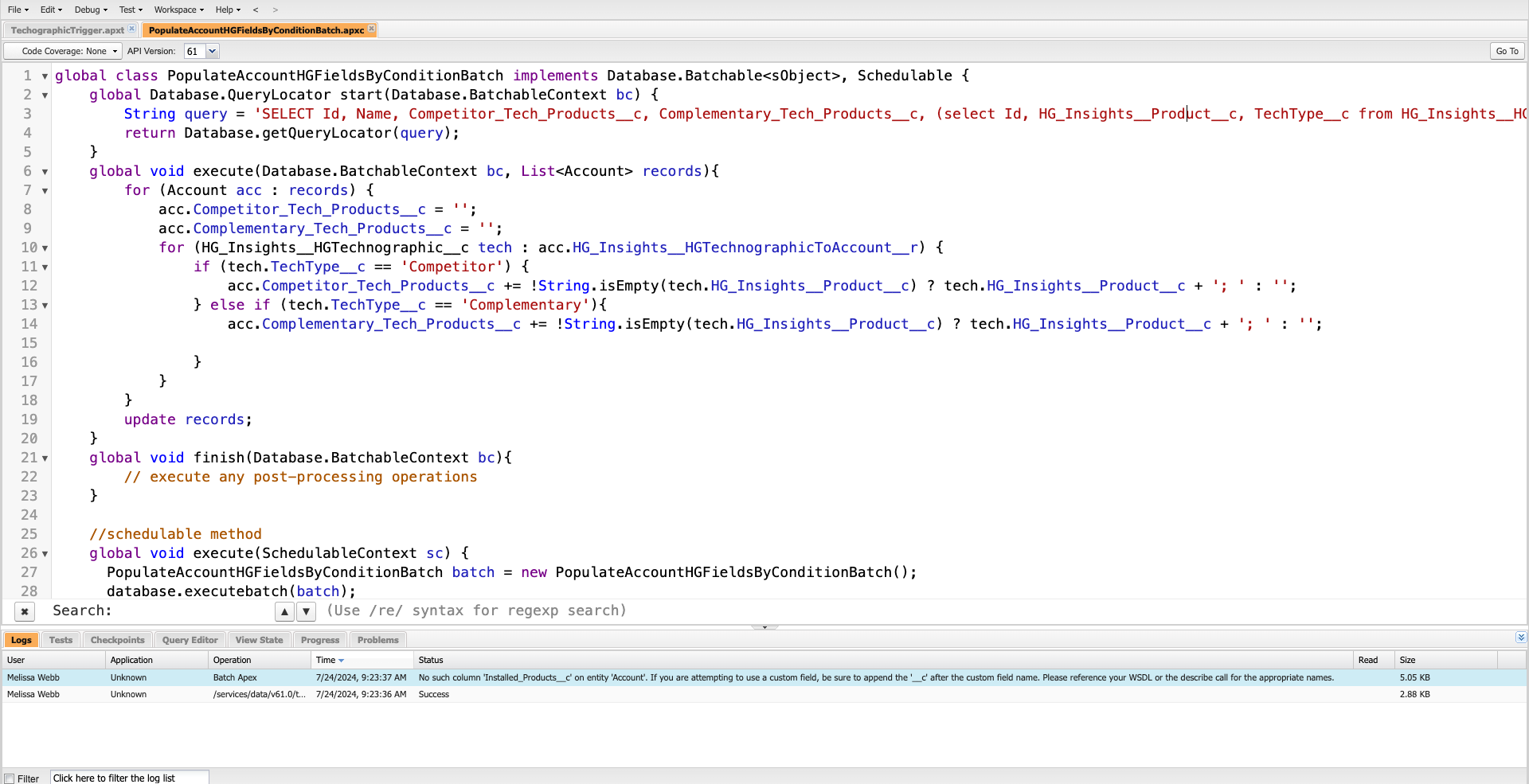Image resolution: width=1529 pixels, height=784 pixels.
Task: Click the 'No such column' error status text
Action: pos(876,677)
